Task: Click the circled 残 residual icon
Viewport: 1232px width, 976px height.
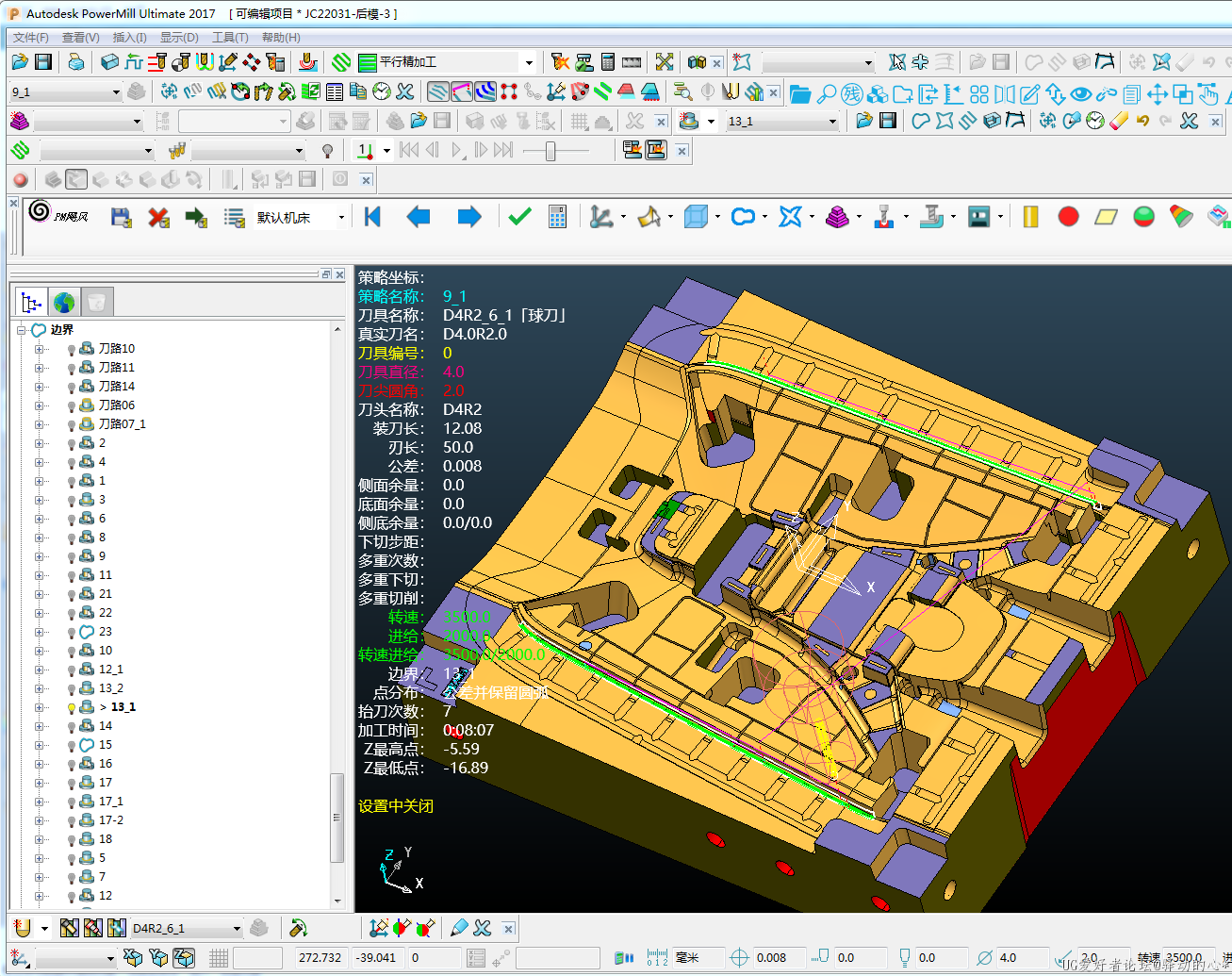Action: pos(851,94)
